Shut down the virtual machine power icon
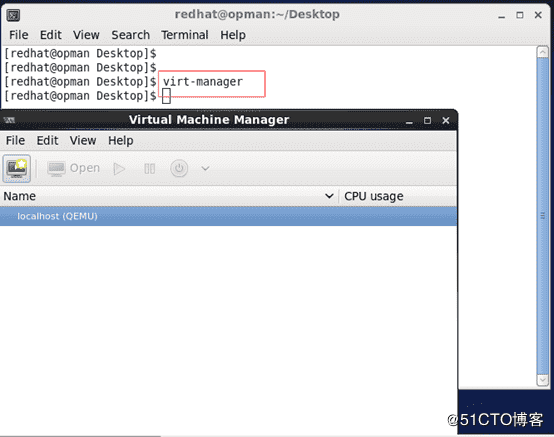Viewport: 554px width, 437px height. tap(179, 169)
